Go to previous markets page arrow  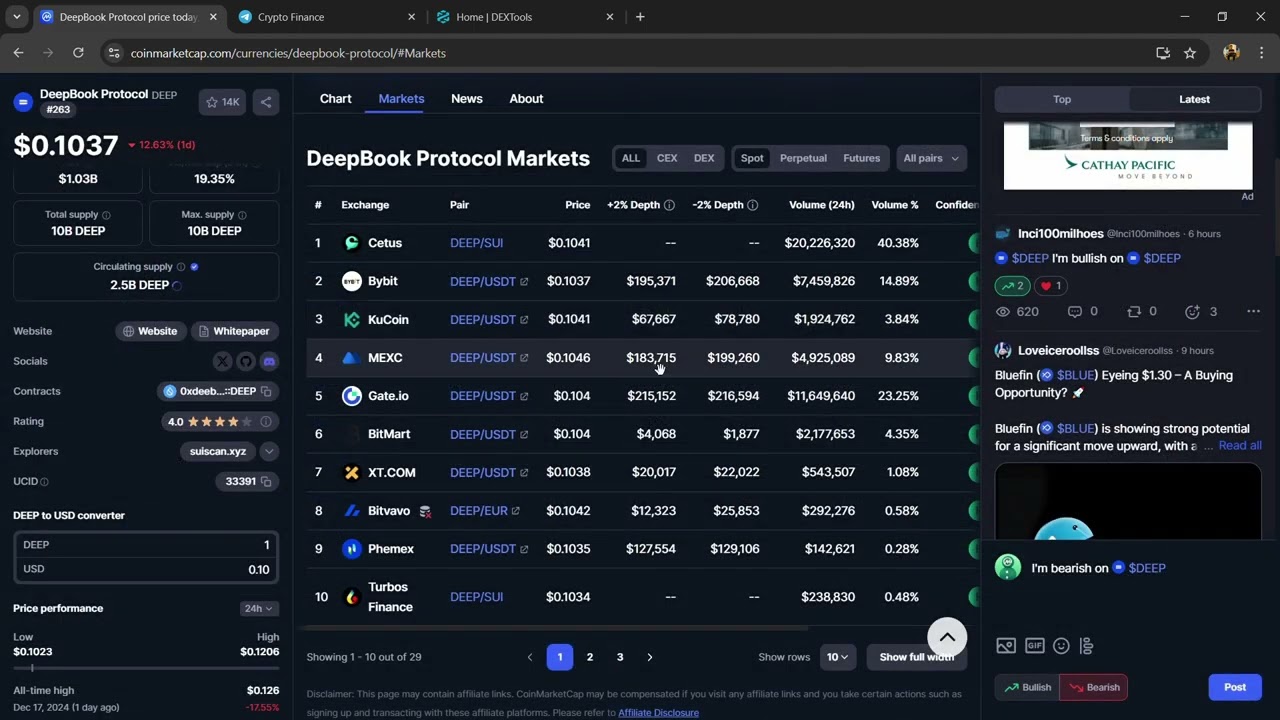coord(530,657)
